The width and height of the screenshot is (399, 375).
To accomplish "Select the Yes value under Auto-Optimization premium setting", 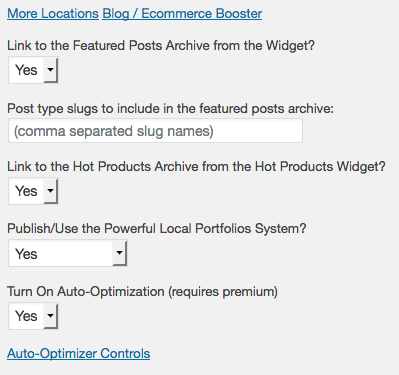I will 26,316.
